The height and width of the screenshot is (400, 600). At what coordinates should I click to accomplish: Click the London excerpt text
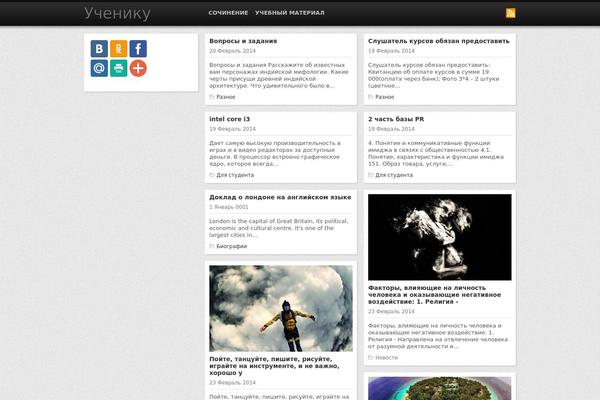pos(279,228)
